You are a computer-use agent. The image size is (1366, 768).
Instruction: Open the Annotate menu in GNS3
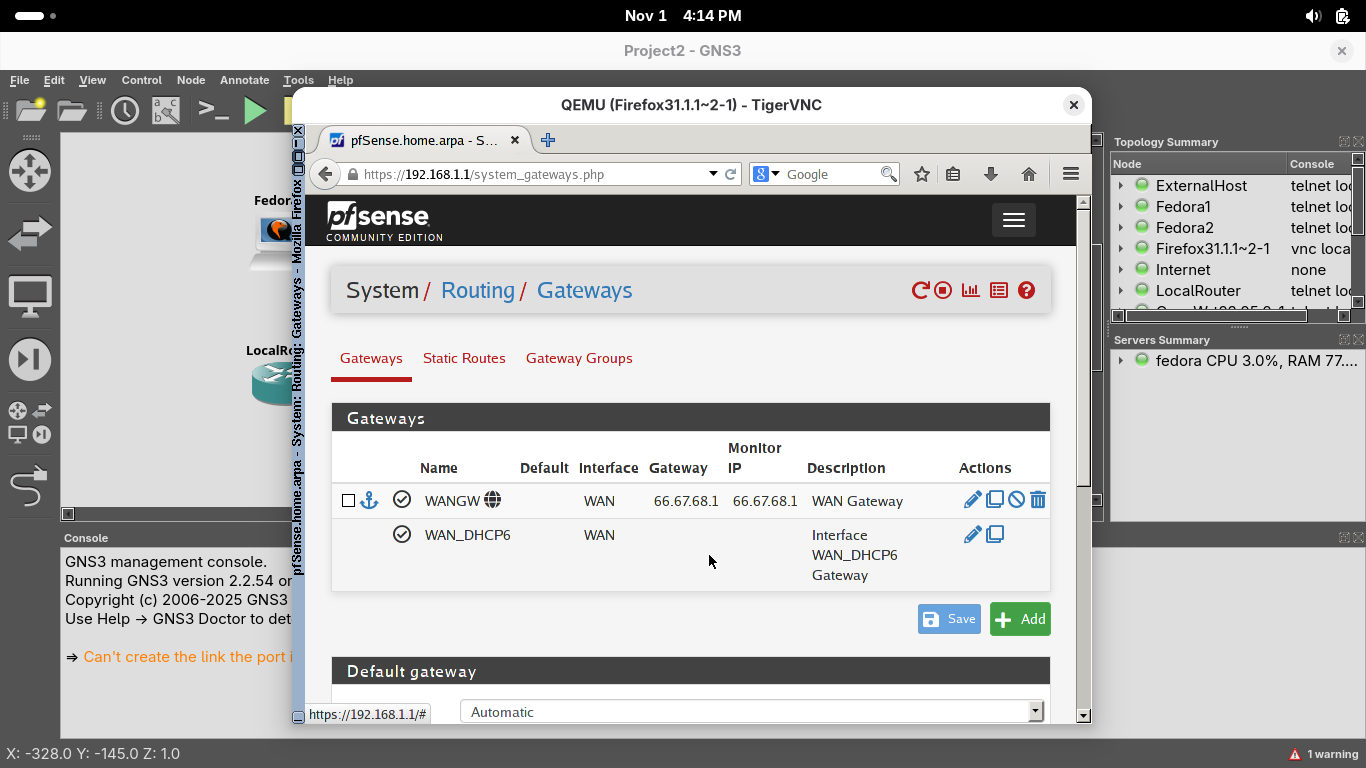click(x=244, y=80)
